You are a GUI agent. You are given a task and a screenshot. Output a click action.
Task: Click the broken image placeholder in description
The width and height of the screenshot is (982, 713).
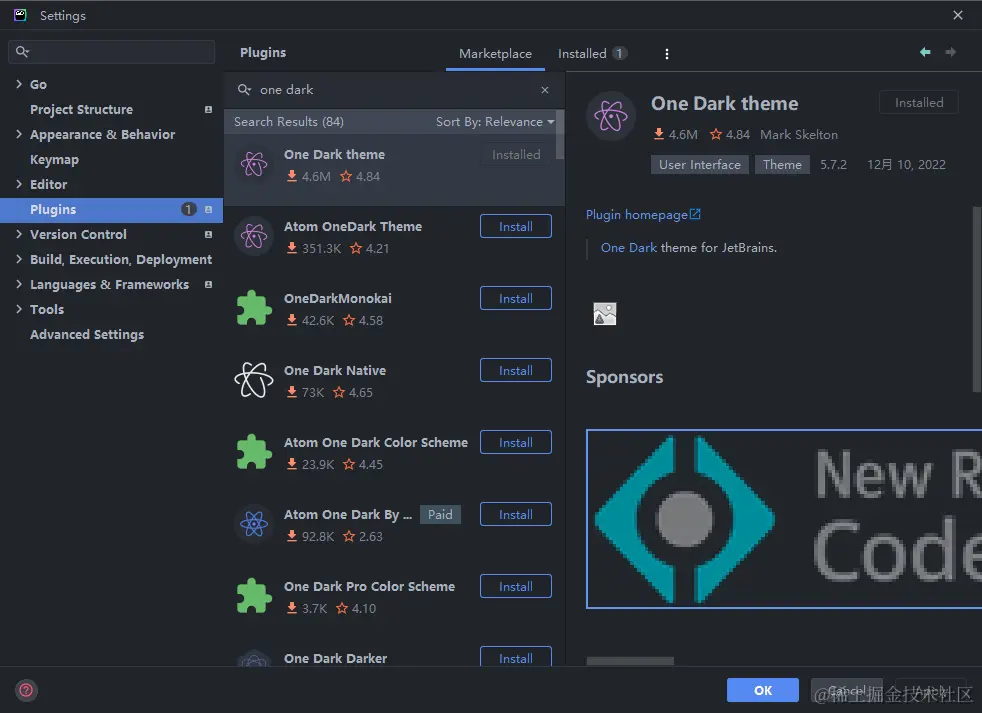click(604, 314)
